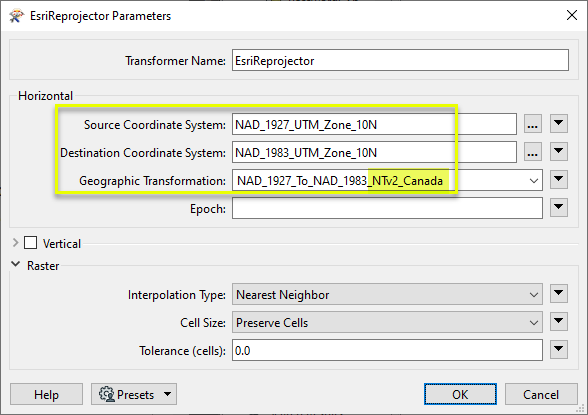Viewport: 588px width, 415px height.
Task: Open Source Coordinate System arrow menu
Action: 559,123
